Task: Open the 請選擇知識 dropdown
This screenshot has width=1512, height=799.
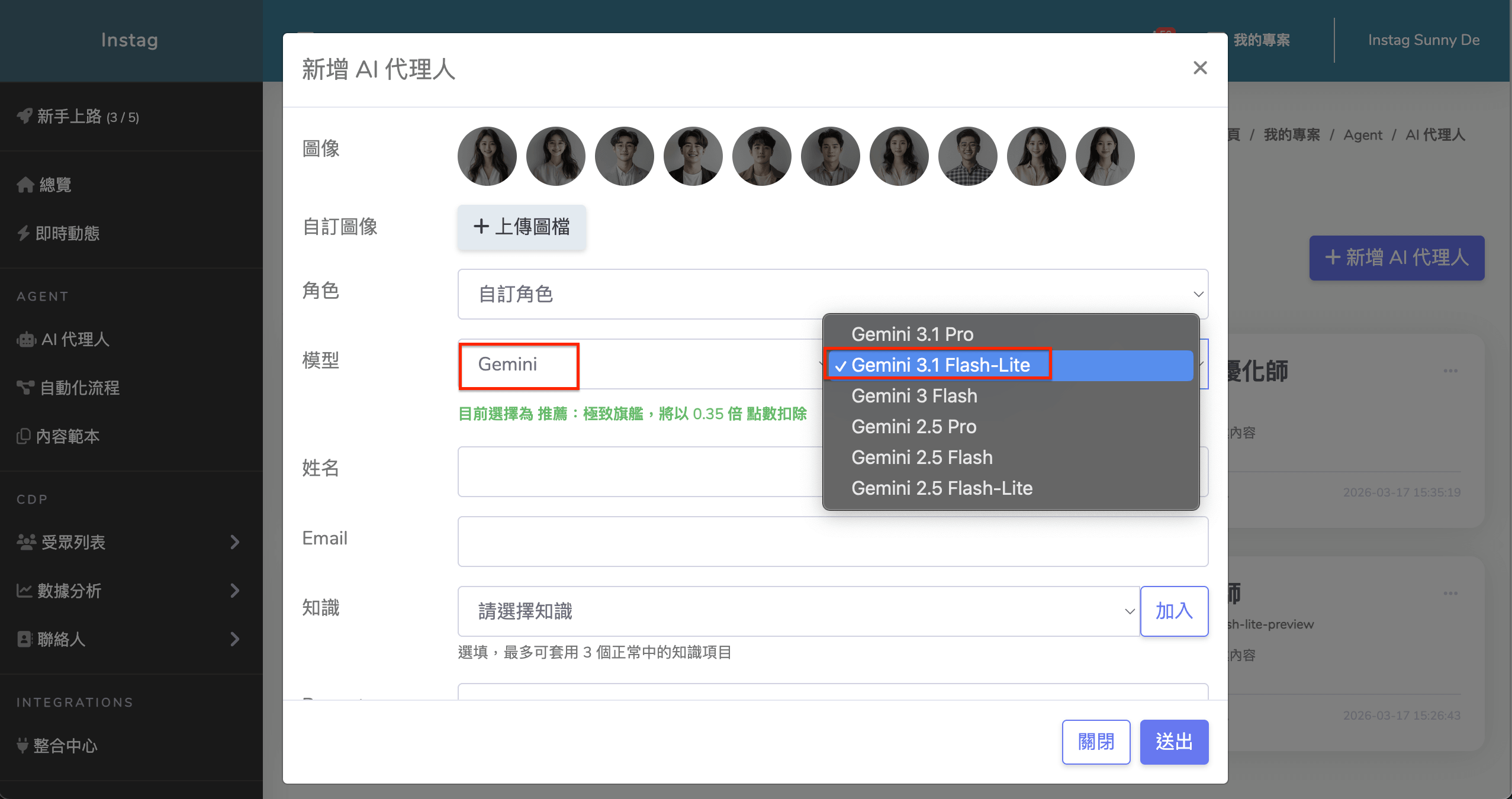Action: click(798, 611)
